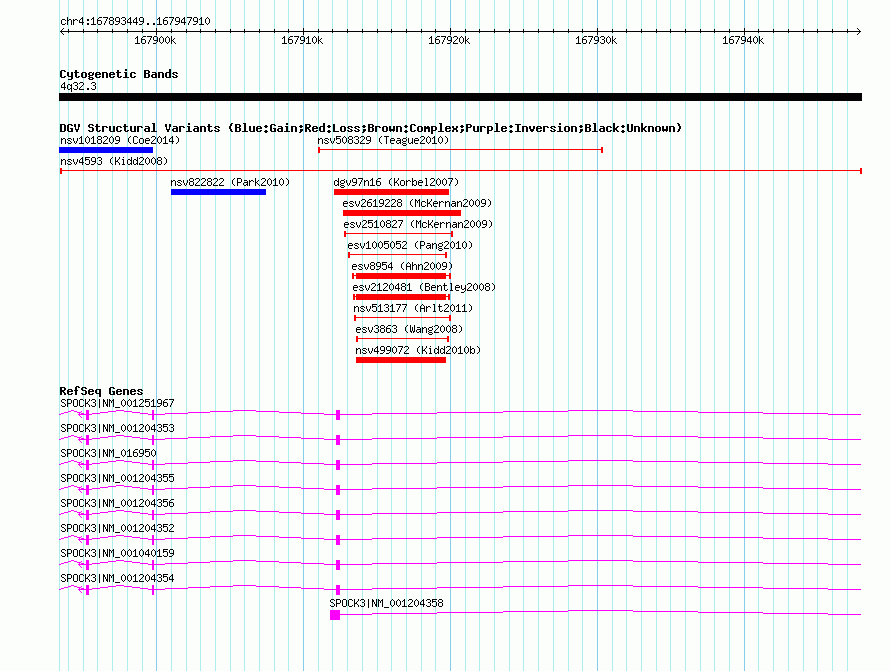Select the esv1005052 (Pang2010) variant label
890x671 pixels.
410,245
